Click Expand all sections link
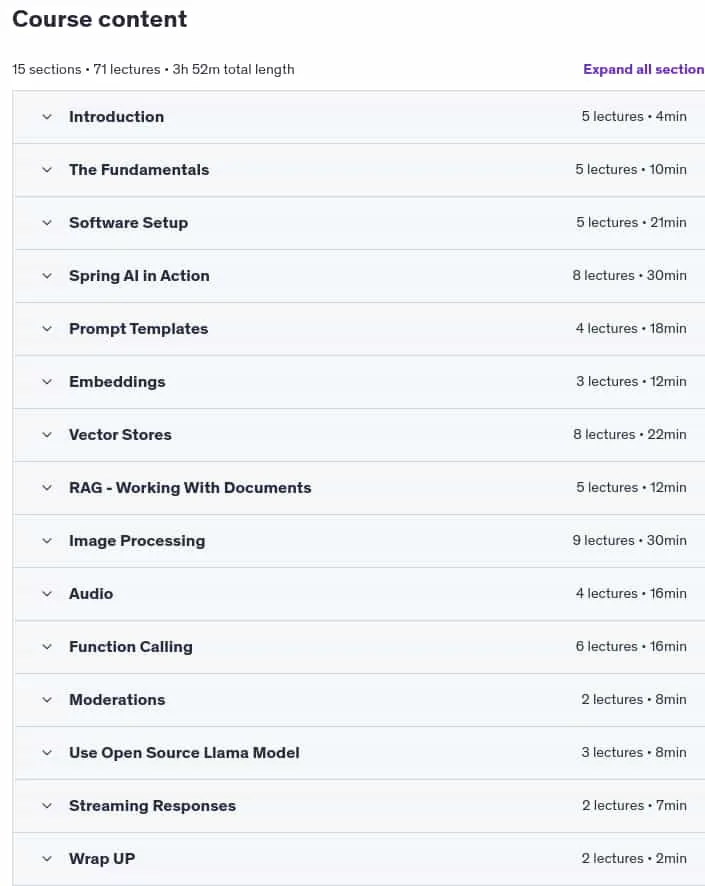The image size is (705, 886). (x=643, y=70)
